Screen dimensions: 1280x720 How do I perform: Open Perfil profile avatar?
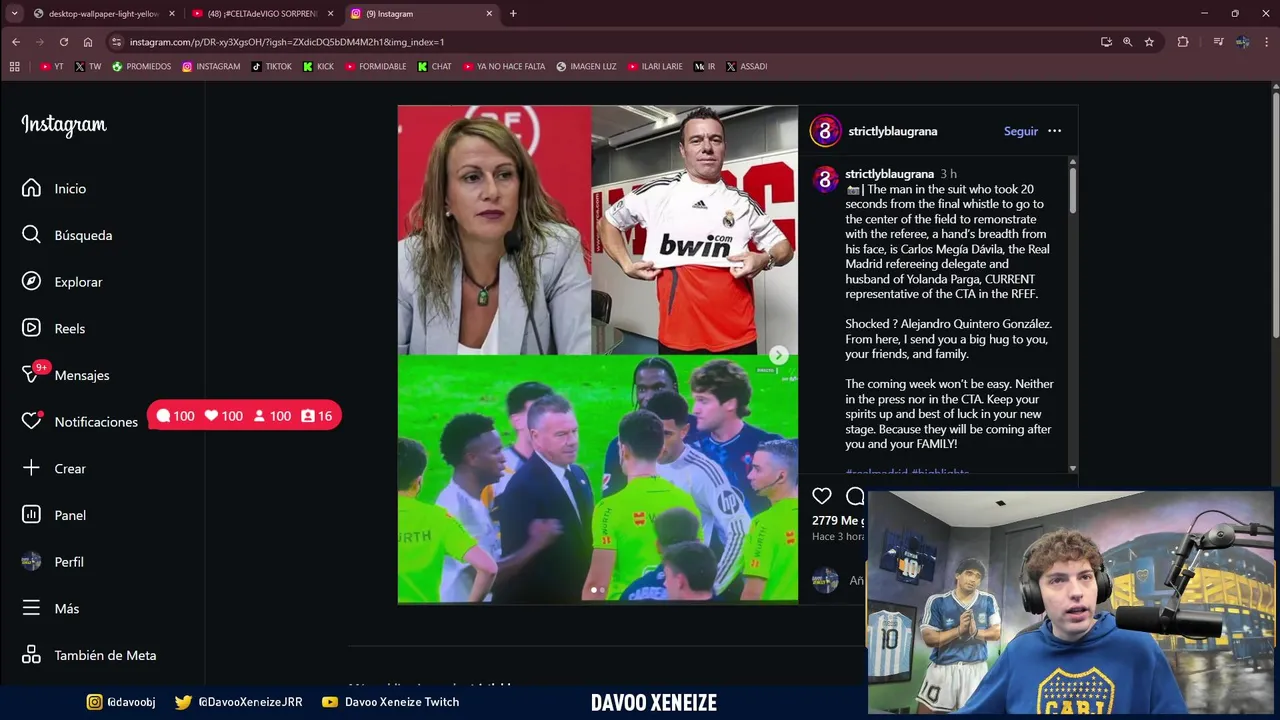(x=31, y=562)
